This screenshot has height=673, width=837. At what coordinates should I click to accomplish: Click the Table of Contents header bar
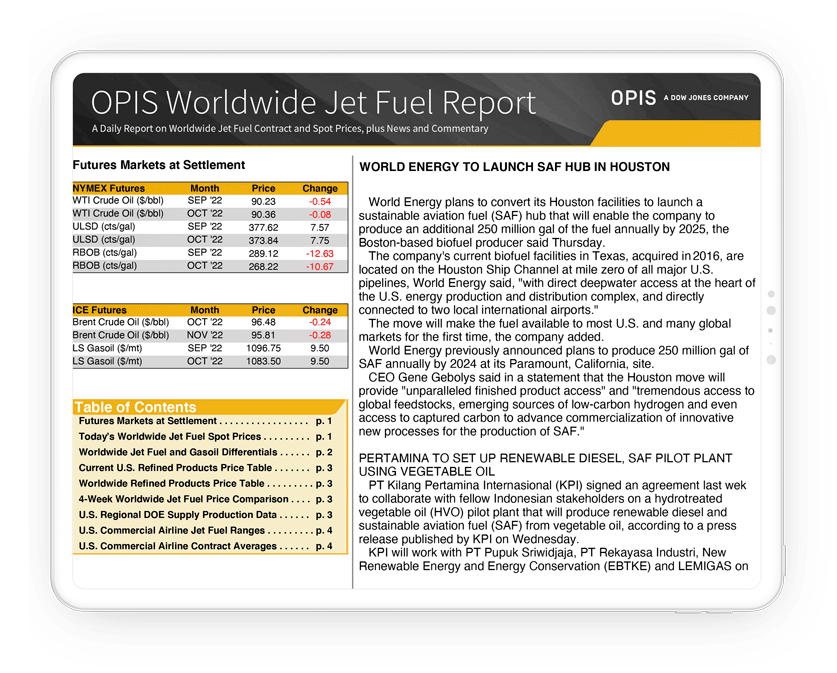pyautogui.click(x=208, y=407)
